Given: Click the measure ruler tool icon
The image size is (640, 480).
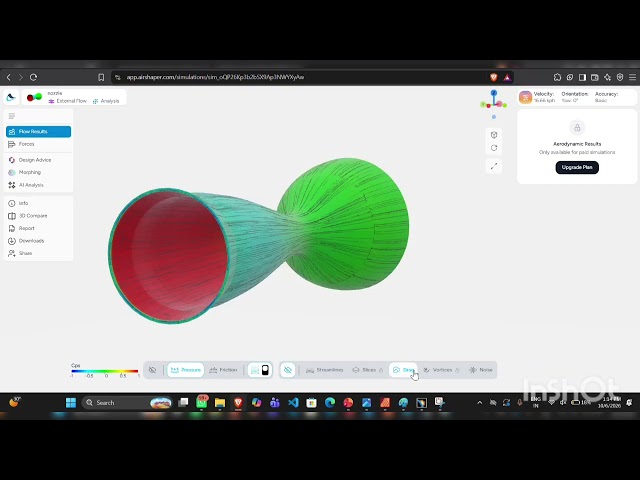Looking at the screenshot, I should coord(494,166).
